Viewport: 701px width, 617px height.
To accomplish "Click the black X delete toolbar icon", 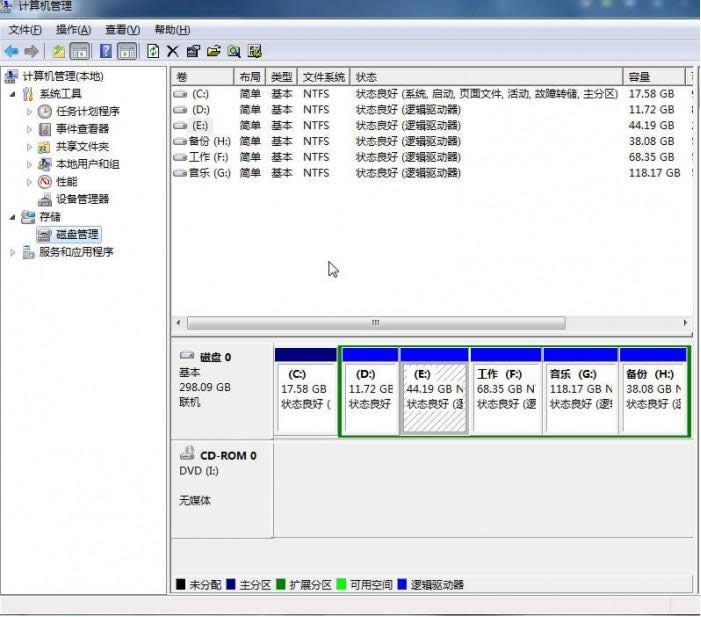I will [x=173, y=50].
